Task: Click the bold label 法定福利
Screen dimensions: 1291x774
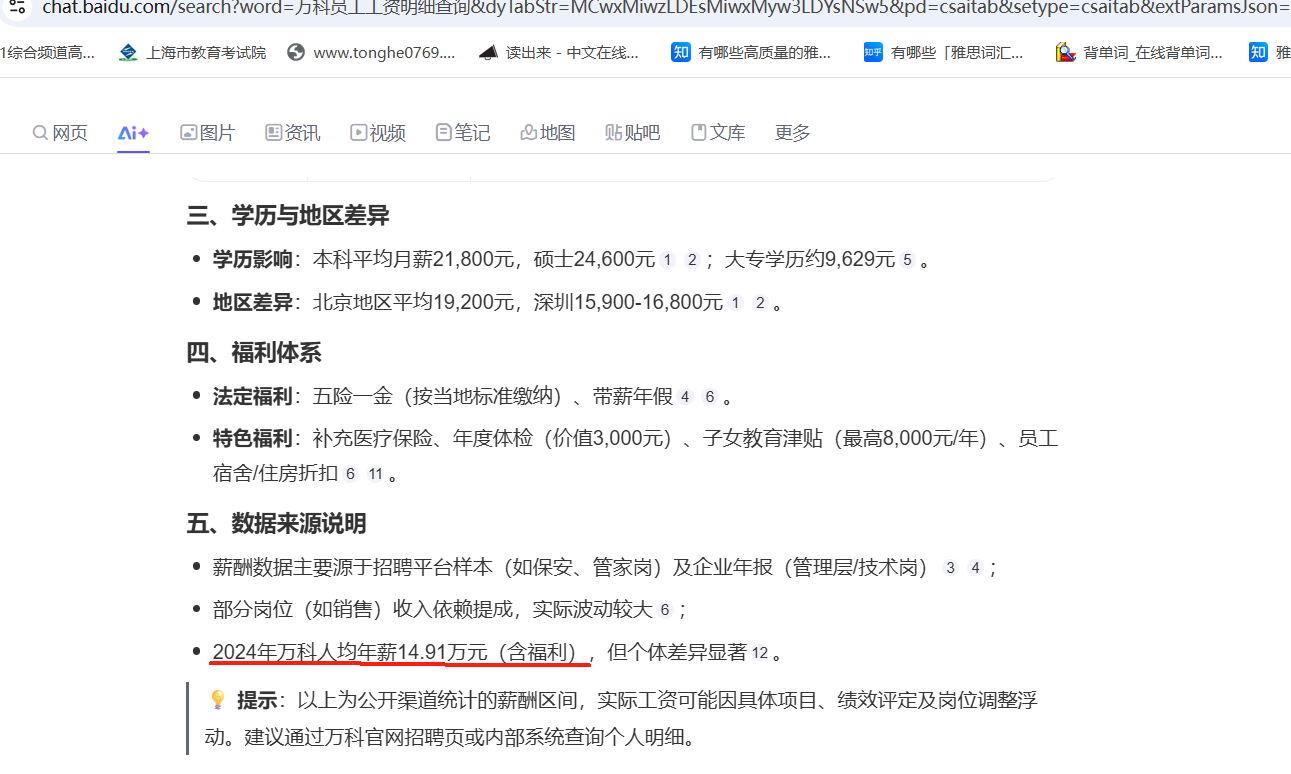Action: (253, 397)
